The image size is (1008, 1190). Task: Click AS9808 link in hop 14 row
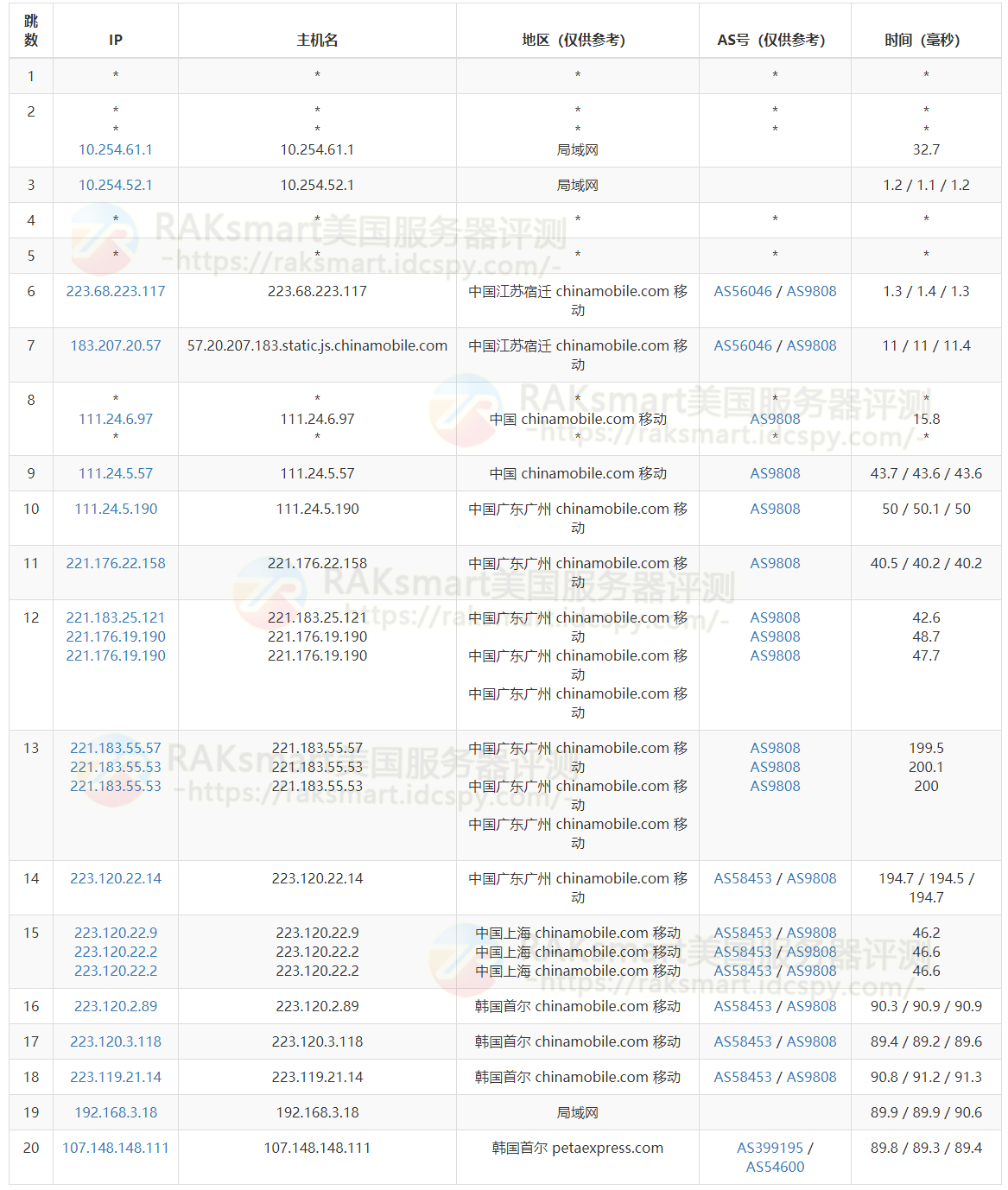point(811,878)
